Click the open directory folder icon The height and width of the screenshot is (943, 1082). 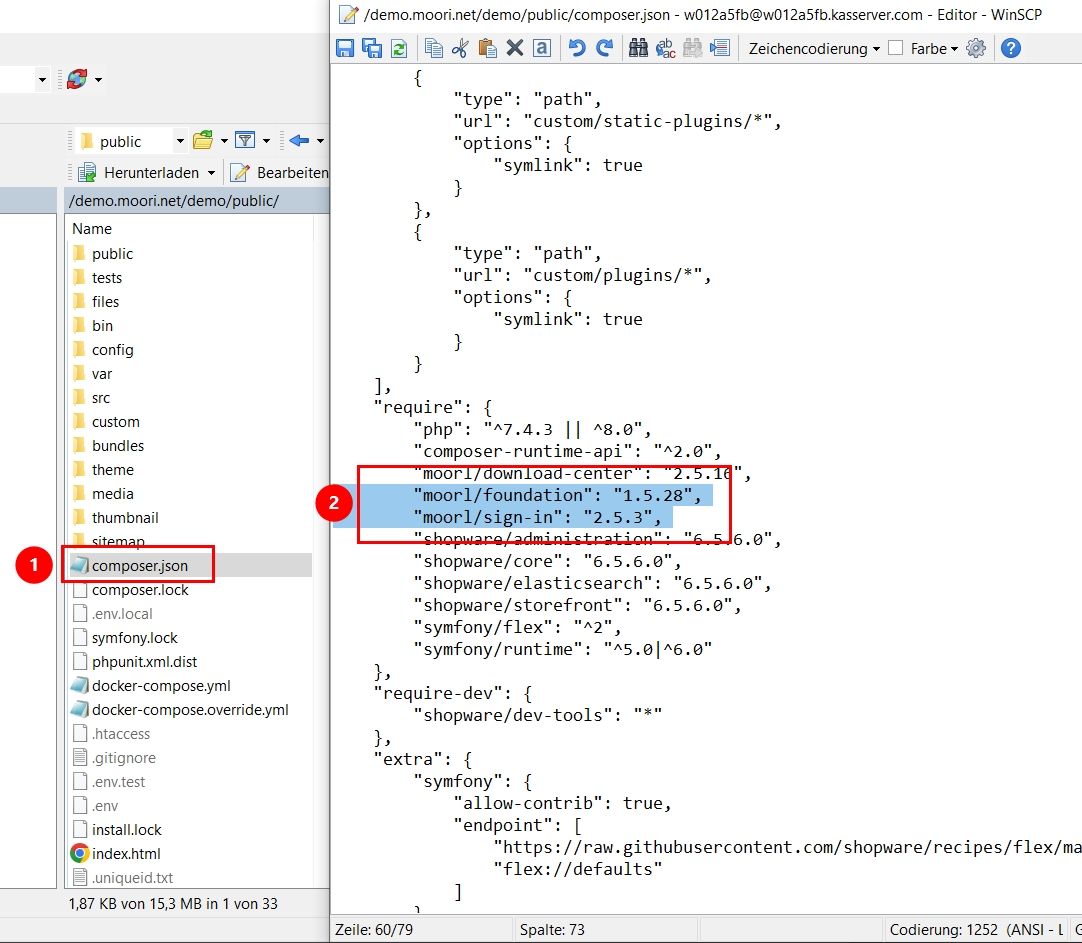pos(203,141)
